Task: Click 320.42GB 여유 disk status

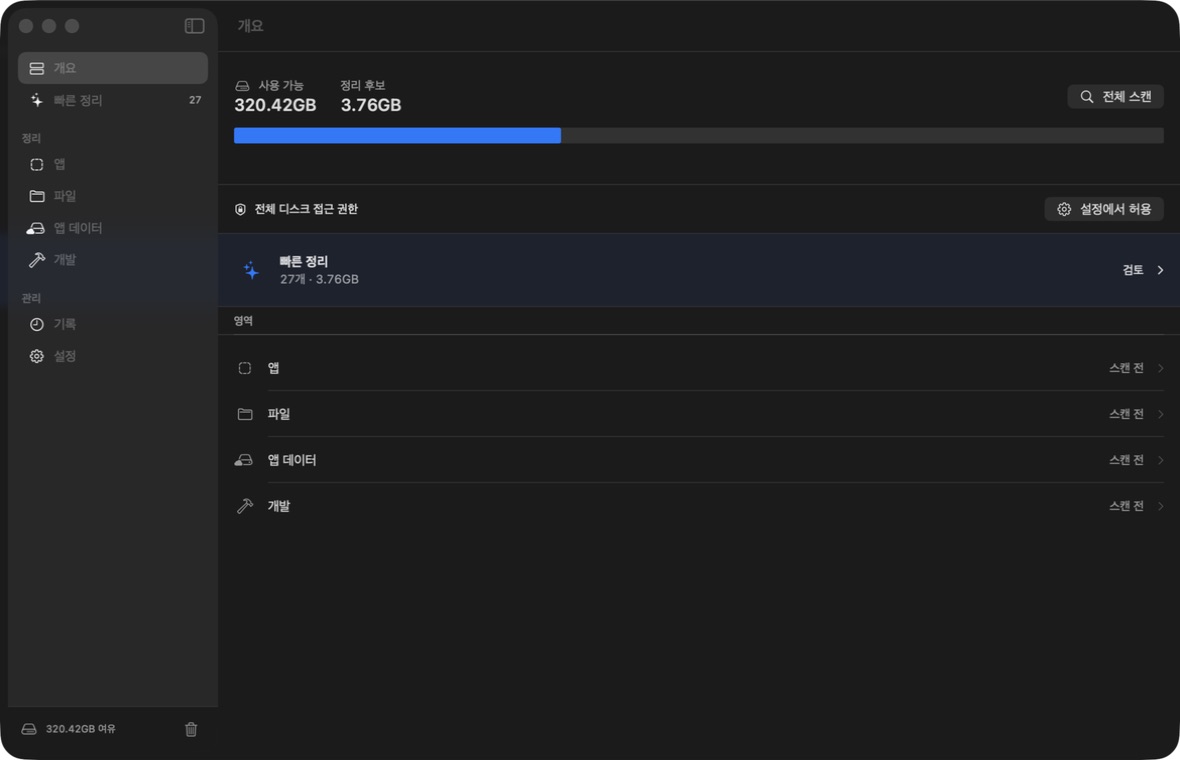Action: click(68, 729)
